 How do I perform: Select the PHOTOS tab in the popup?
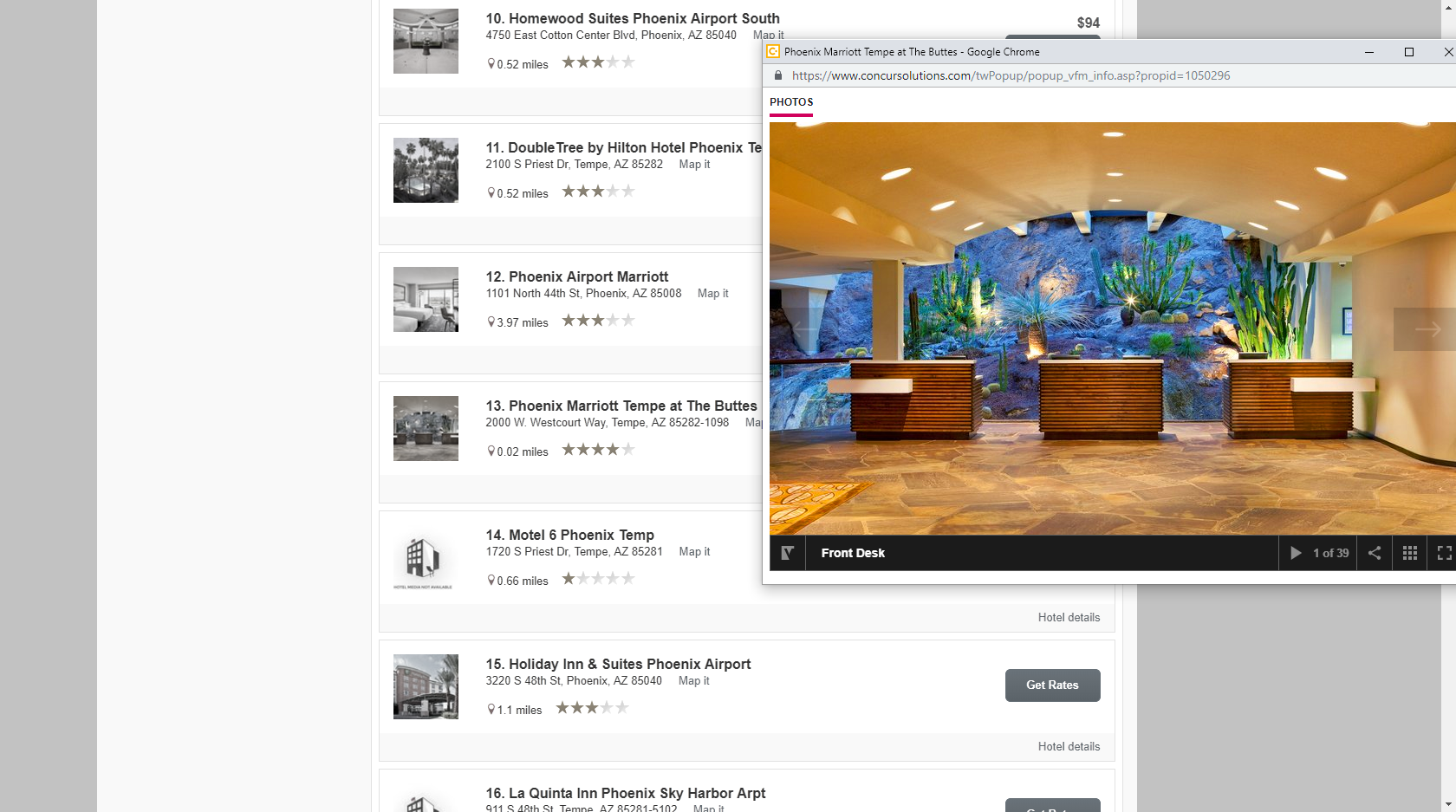[x=791, y=102]
